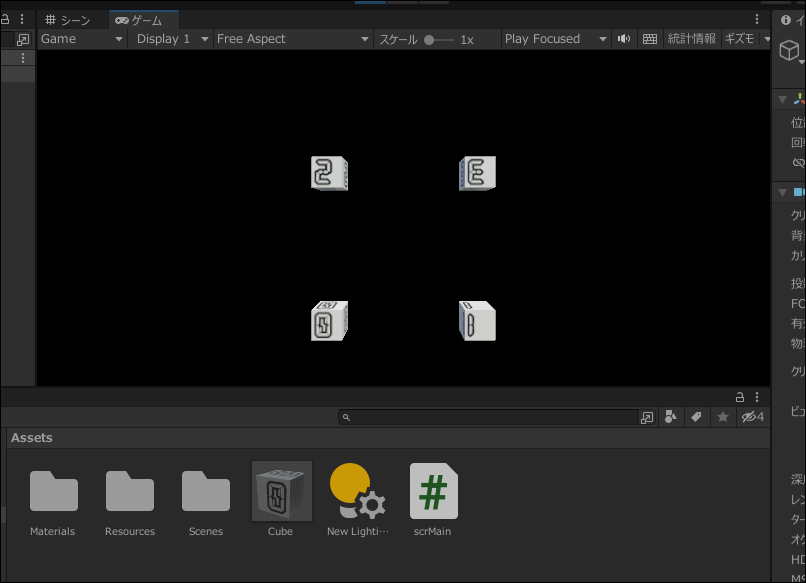Click left panel open-in-window icon
The height and width of the screenshot is (583, 806).
(23, 40)
